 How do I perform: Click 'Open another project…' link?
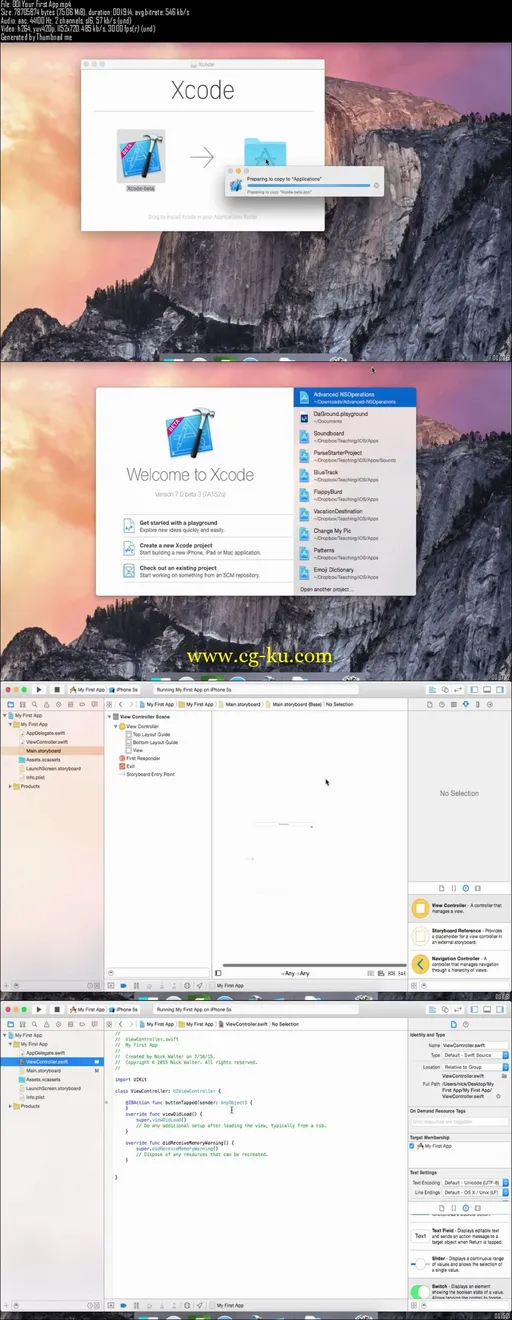pos(326,590)
